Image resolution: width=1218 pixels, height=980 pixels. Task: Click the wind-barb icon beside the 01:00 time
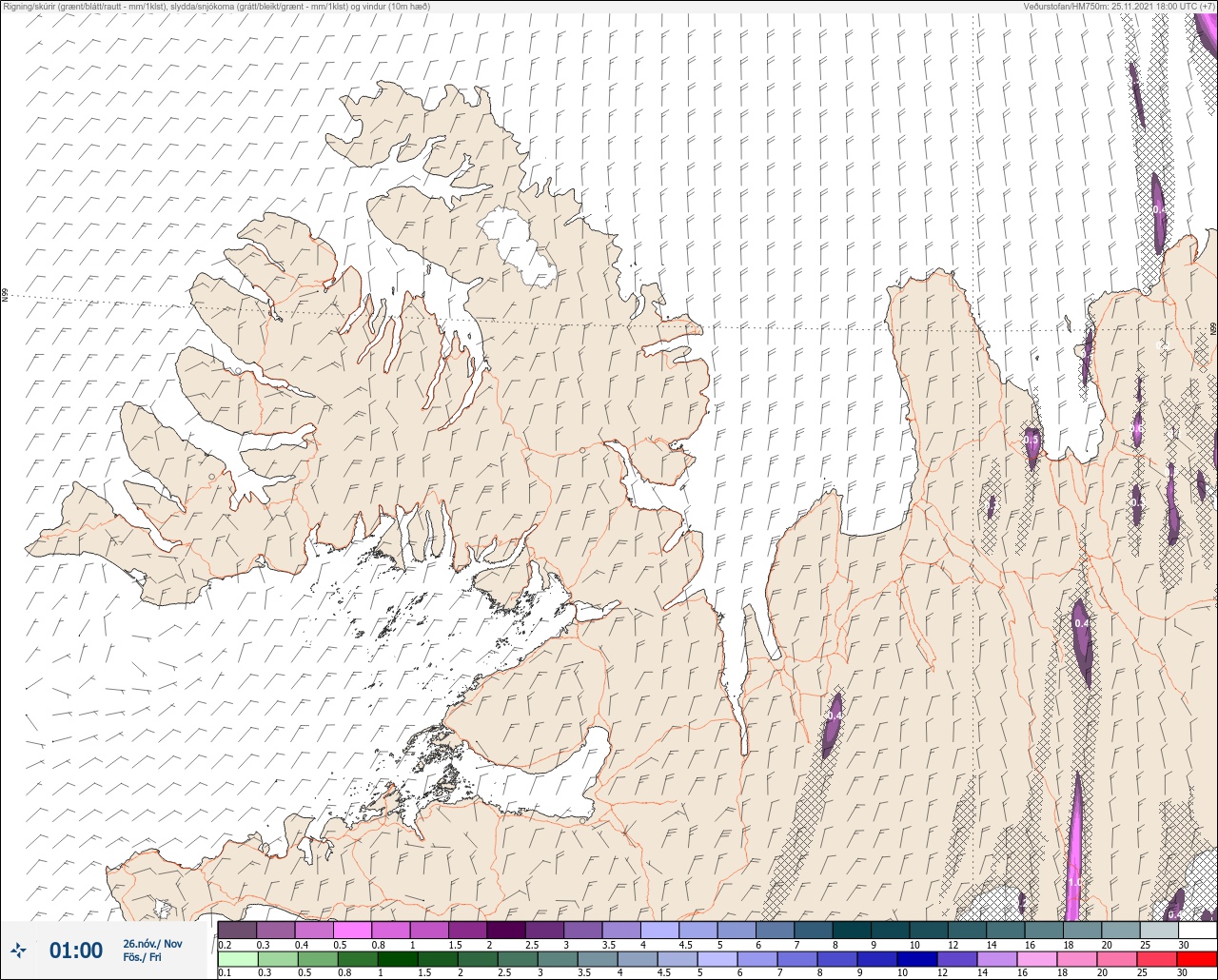pyautogui.click(x=19, y=950)
